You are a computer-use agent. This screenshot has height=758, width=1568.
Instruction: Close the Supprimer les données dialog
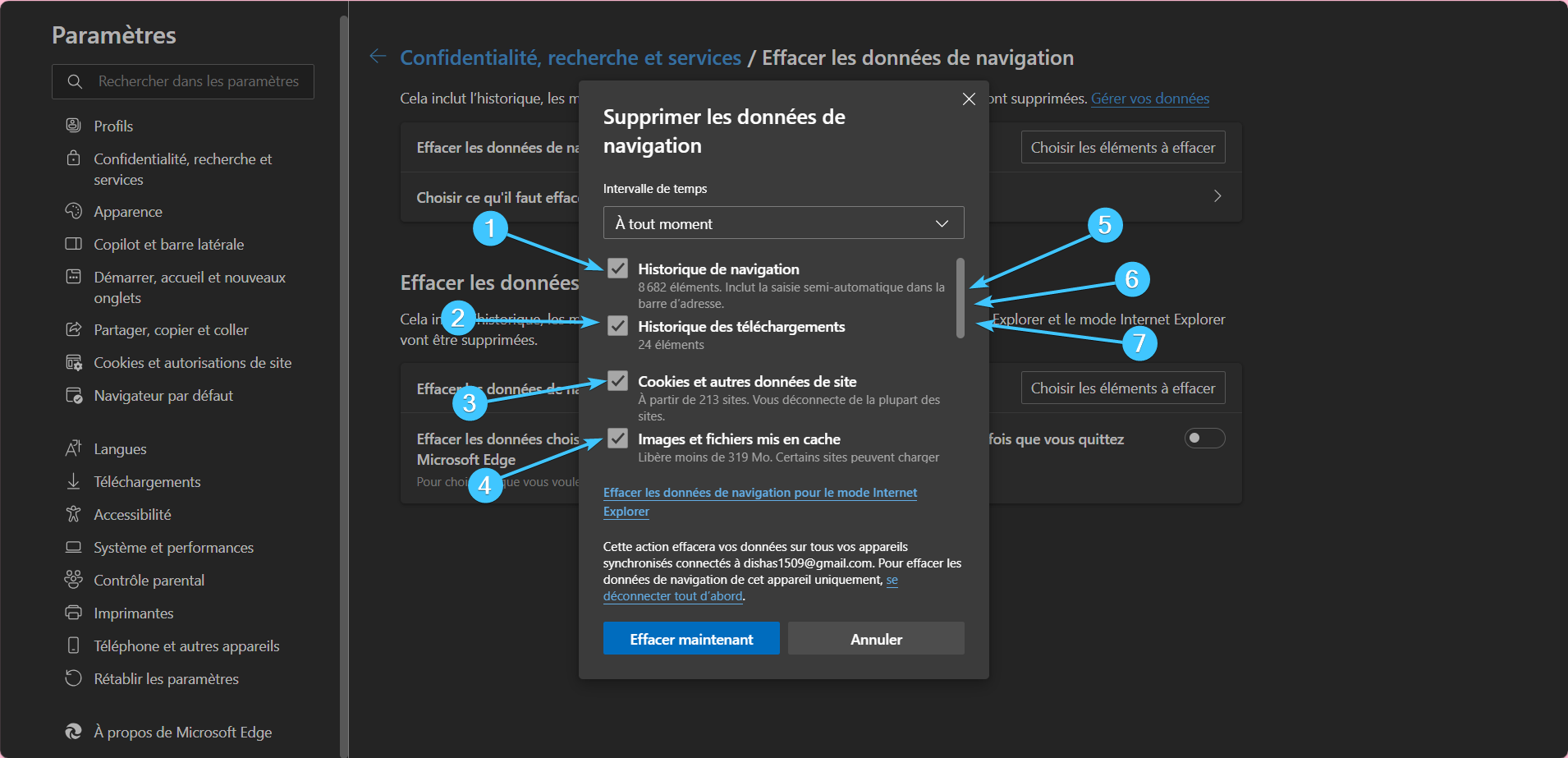[969, 99]
